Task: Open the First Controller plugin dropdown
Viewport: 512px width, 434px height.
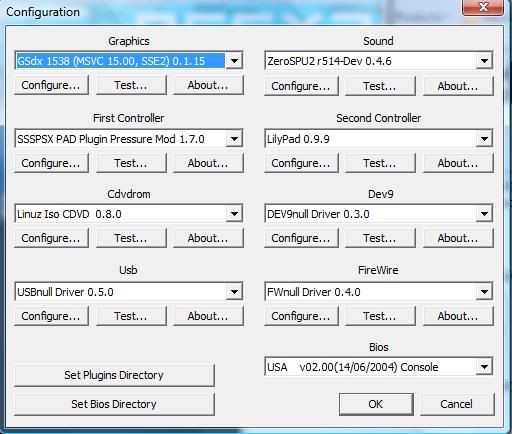Action: click(234, 139)
